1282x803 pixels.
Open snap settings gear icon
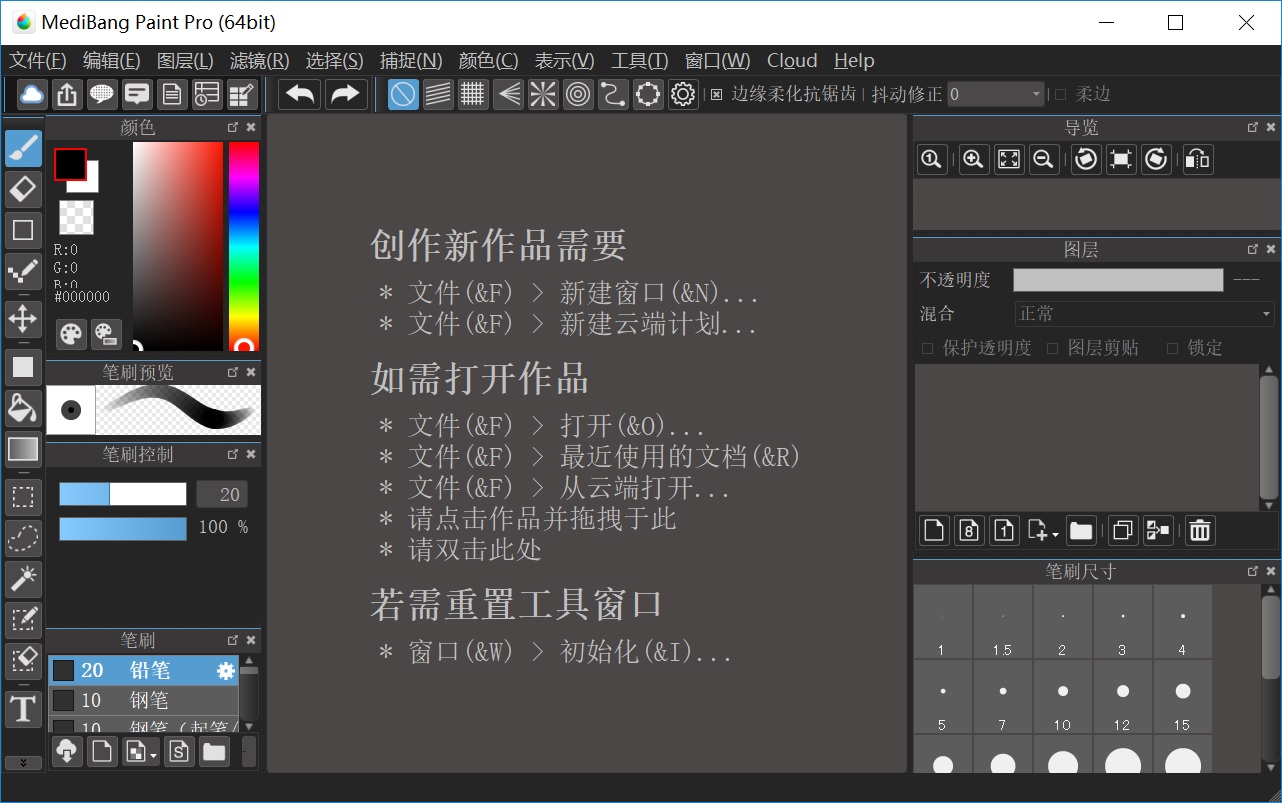(x=683, y=95)
